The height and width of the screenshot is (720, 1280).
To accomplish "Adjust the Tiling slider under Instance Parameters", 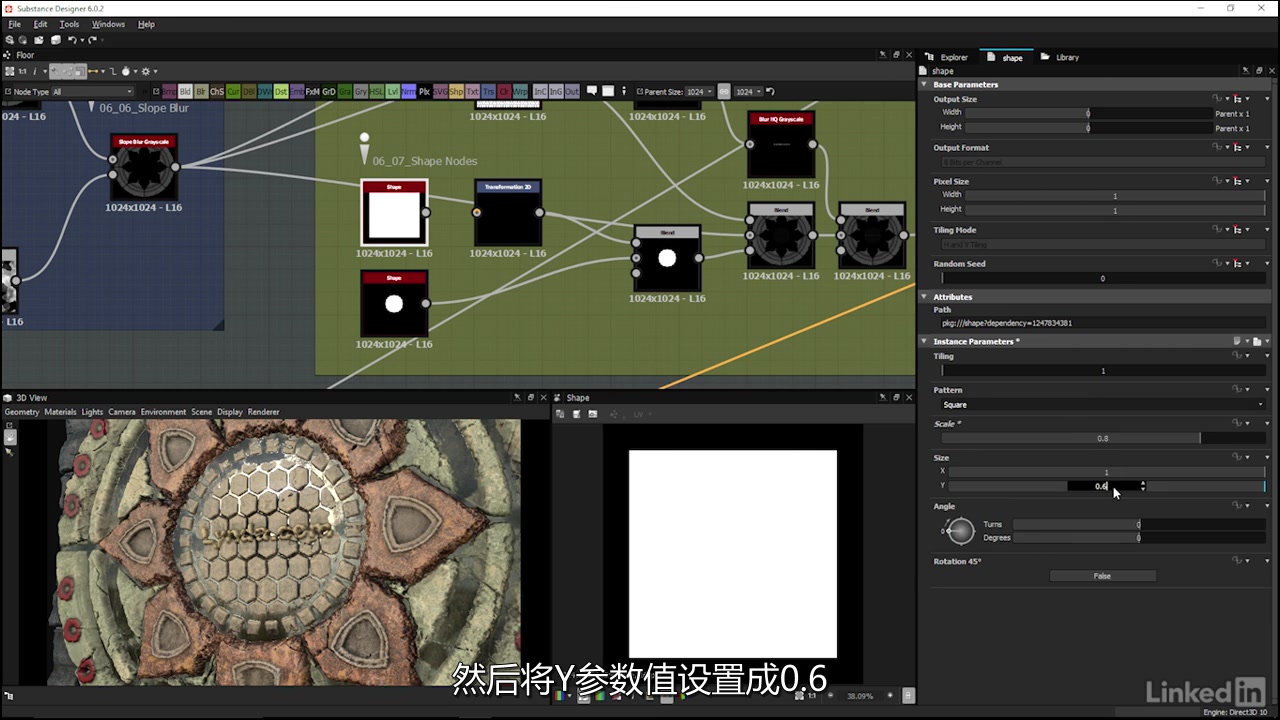I will point(1103,371).
